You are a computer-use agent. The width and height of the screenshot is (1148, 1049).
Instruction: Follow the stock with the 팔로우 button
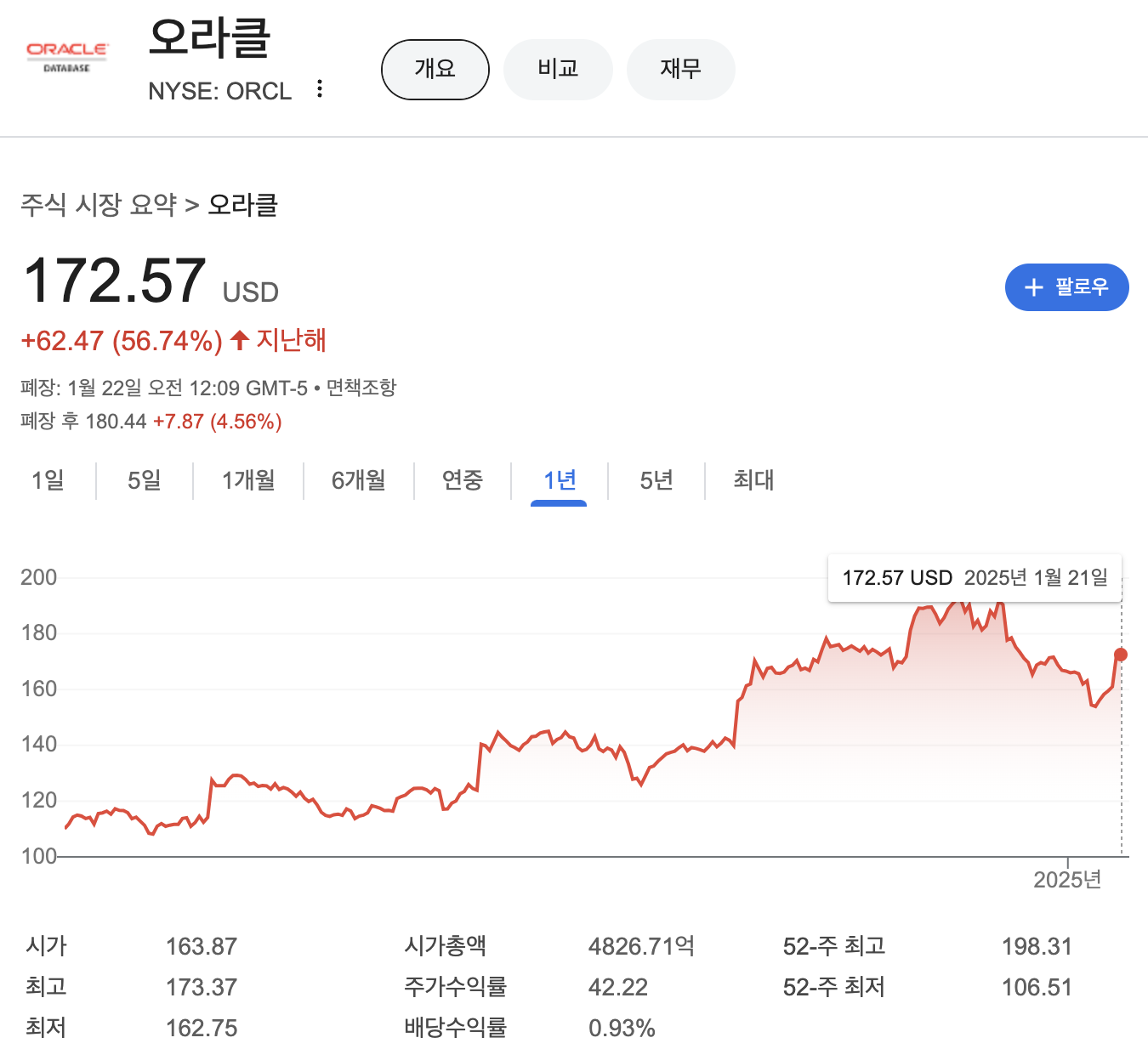pos(1066,287)
